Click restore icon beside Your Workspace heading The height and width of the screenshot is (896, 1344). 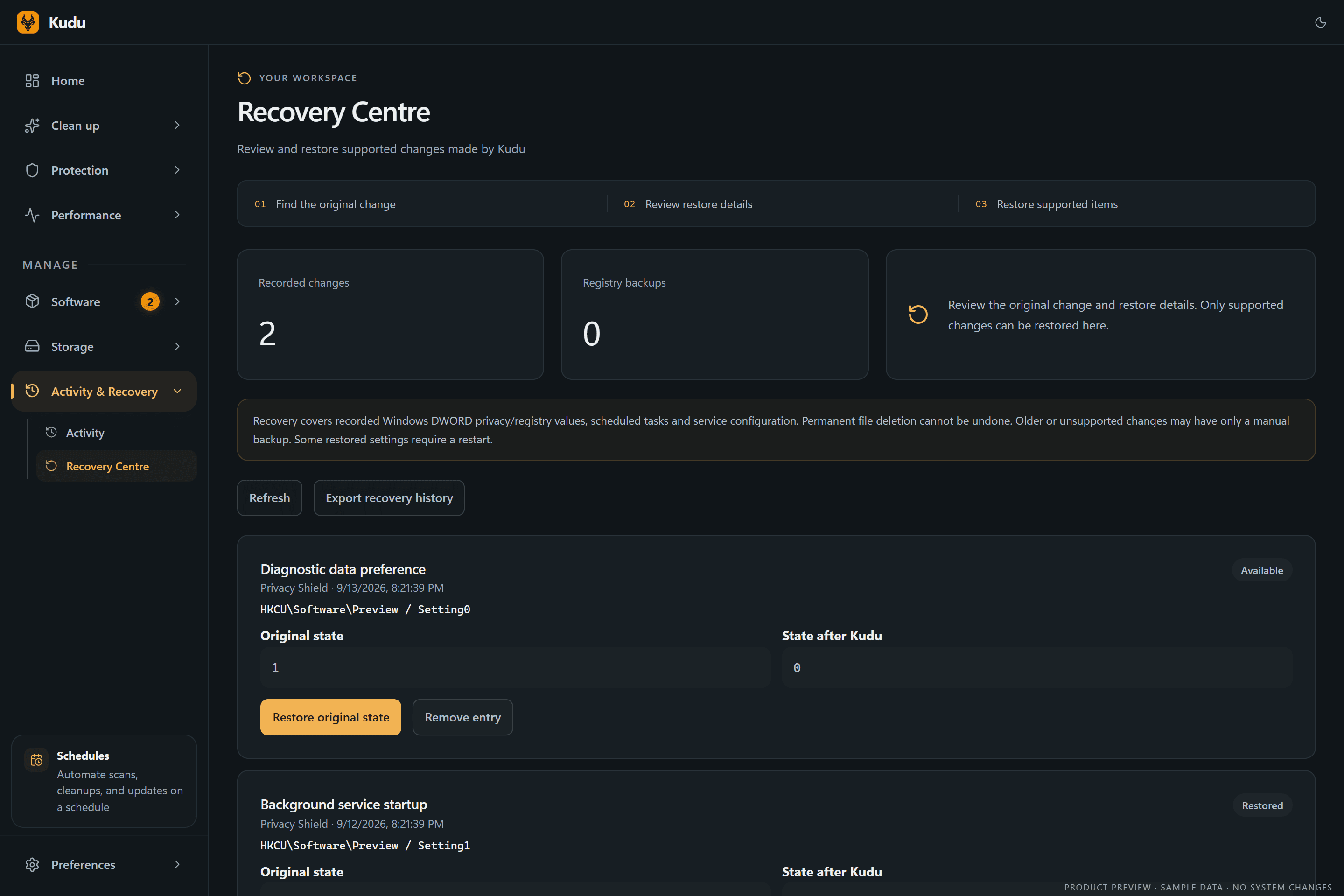pos(244,78)
